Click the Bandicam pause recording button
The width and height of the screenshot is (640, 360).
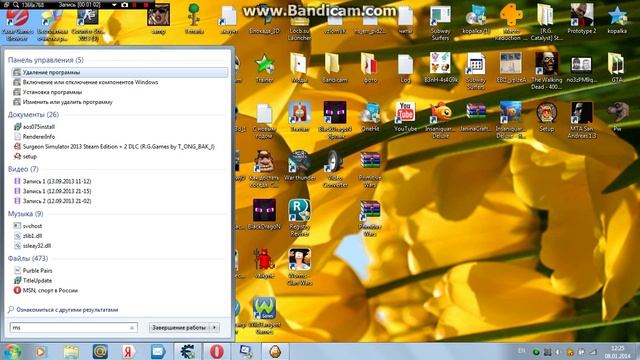pyautogui.click(x=135, y=4)
